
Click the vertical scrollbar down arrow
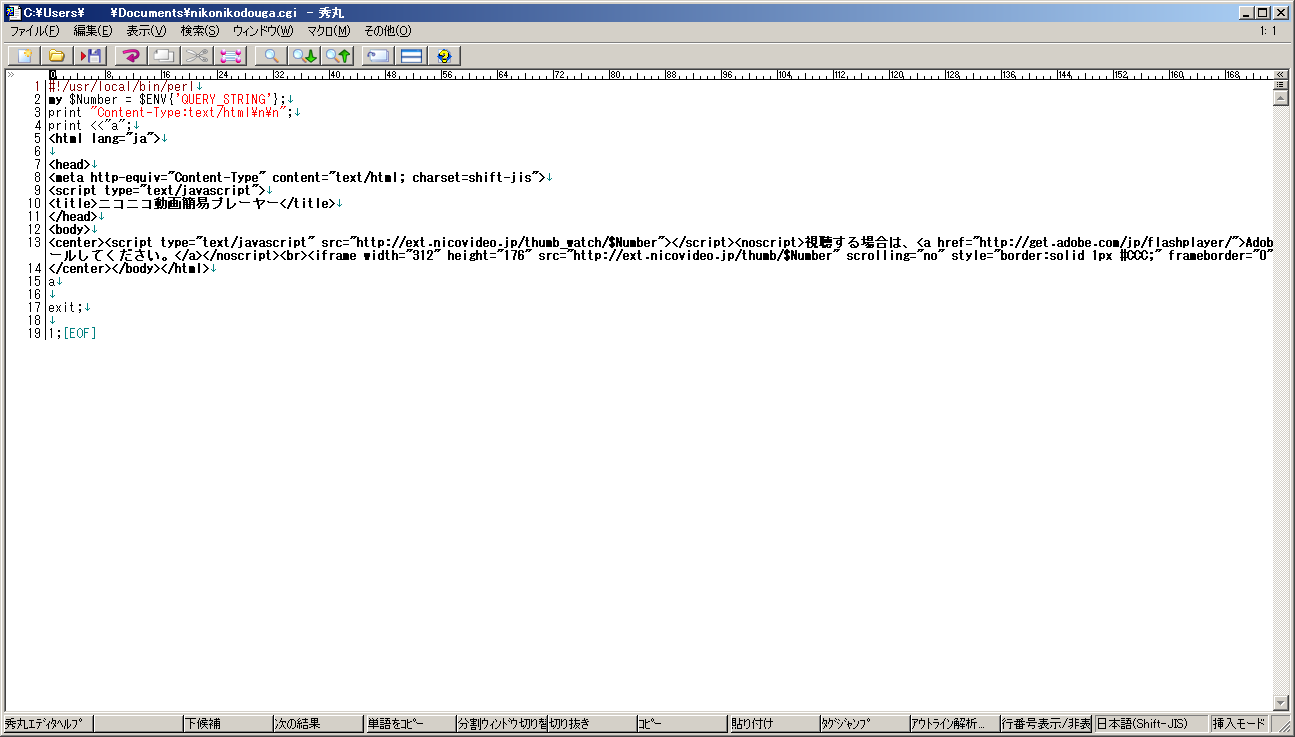point(1280,702)
